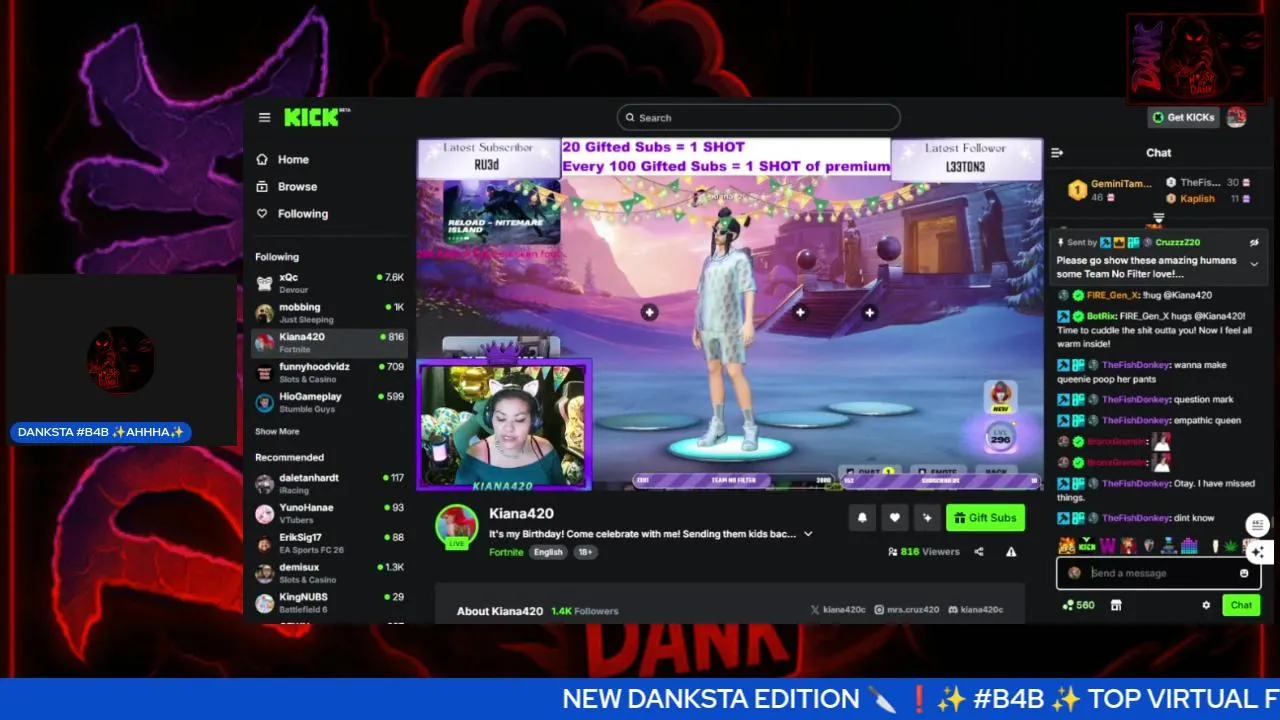The width and height of the screenshot is (1280, 720).
Task: Expand the stream title description chevron
Action: pyautogui.click(x=808, y=534)
